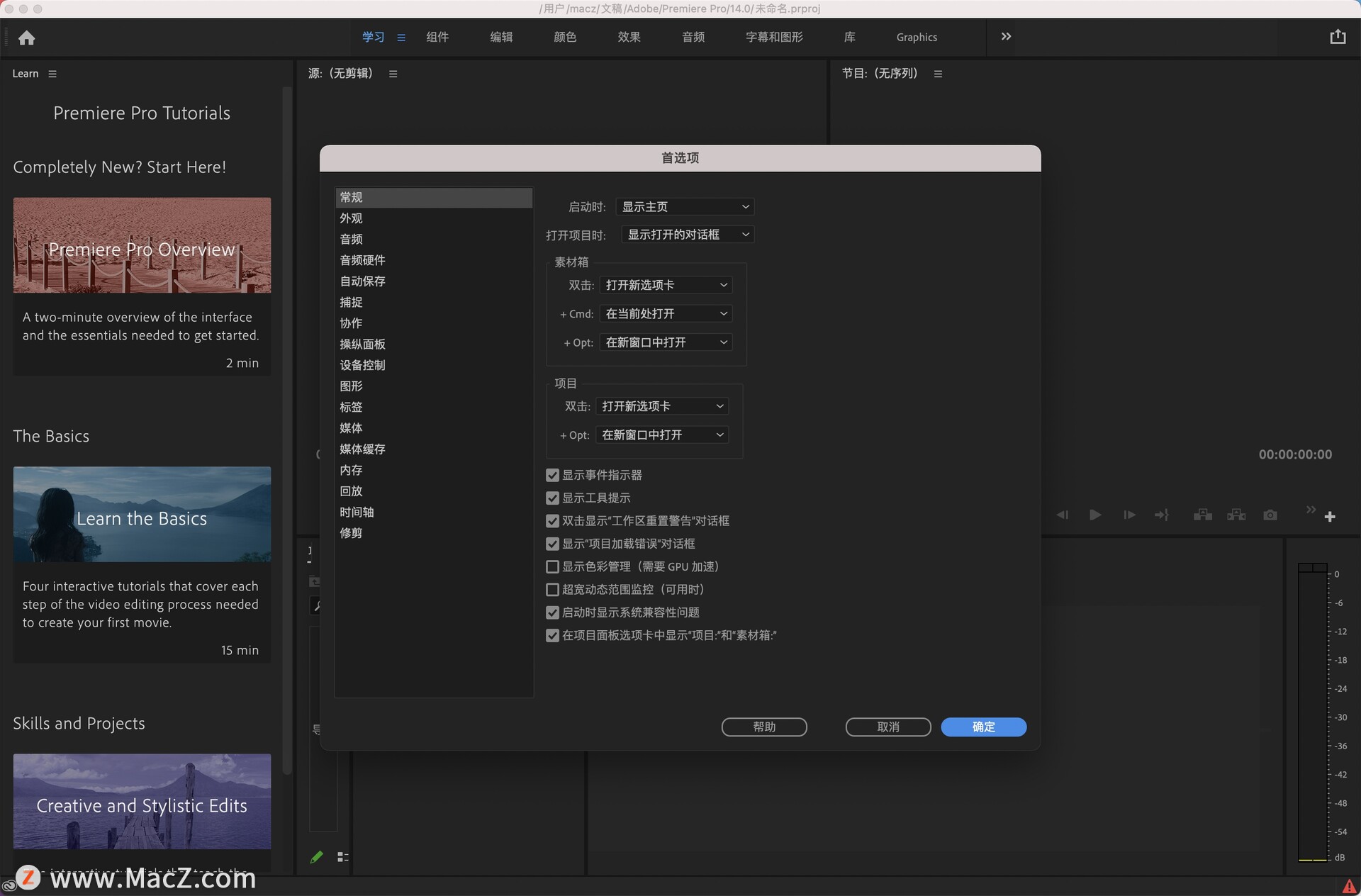Click the Play button in monitor panel
This screenshot has height=896, width=1361.
point(1093,515)
